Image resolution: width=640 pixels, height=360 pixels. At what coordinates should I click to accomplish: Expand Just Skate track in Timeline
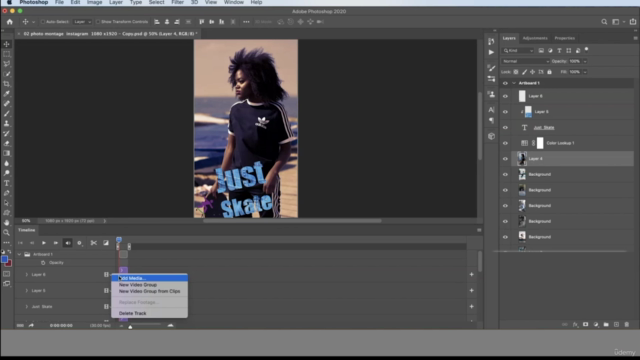click(27, 307)
